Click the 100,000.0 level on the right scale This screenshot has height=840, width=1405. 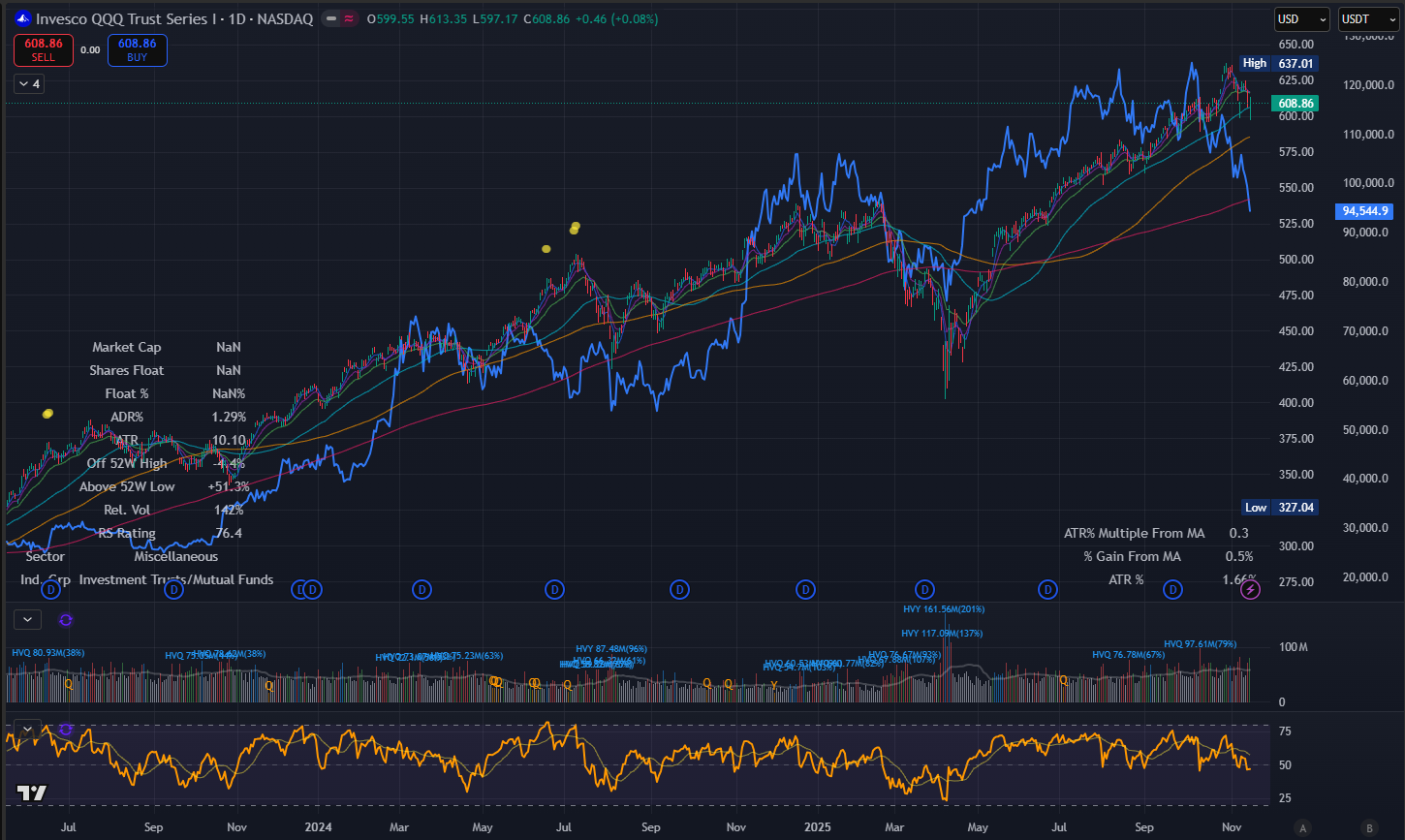1368,183
